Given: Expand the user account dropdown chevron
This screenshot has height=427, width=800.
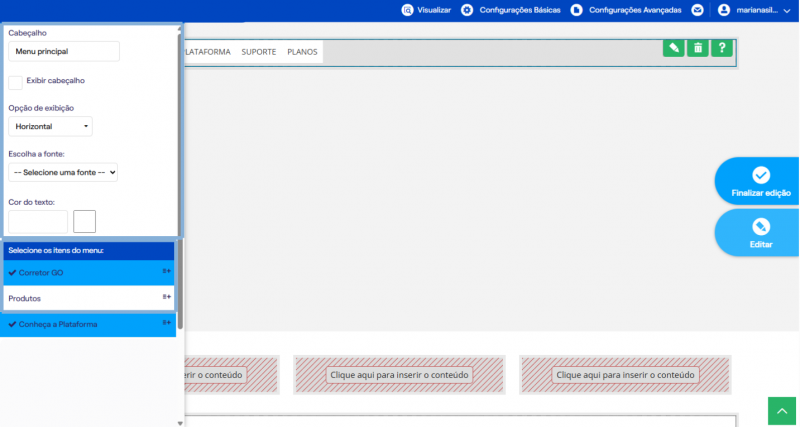Looking at the screenshot, I should pyautogui.click(x=786, y=11).
